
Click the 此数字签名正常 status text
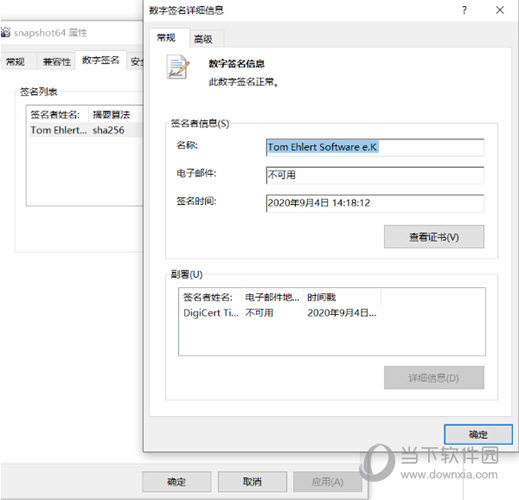coord(243,82)
